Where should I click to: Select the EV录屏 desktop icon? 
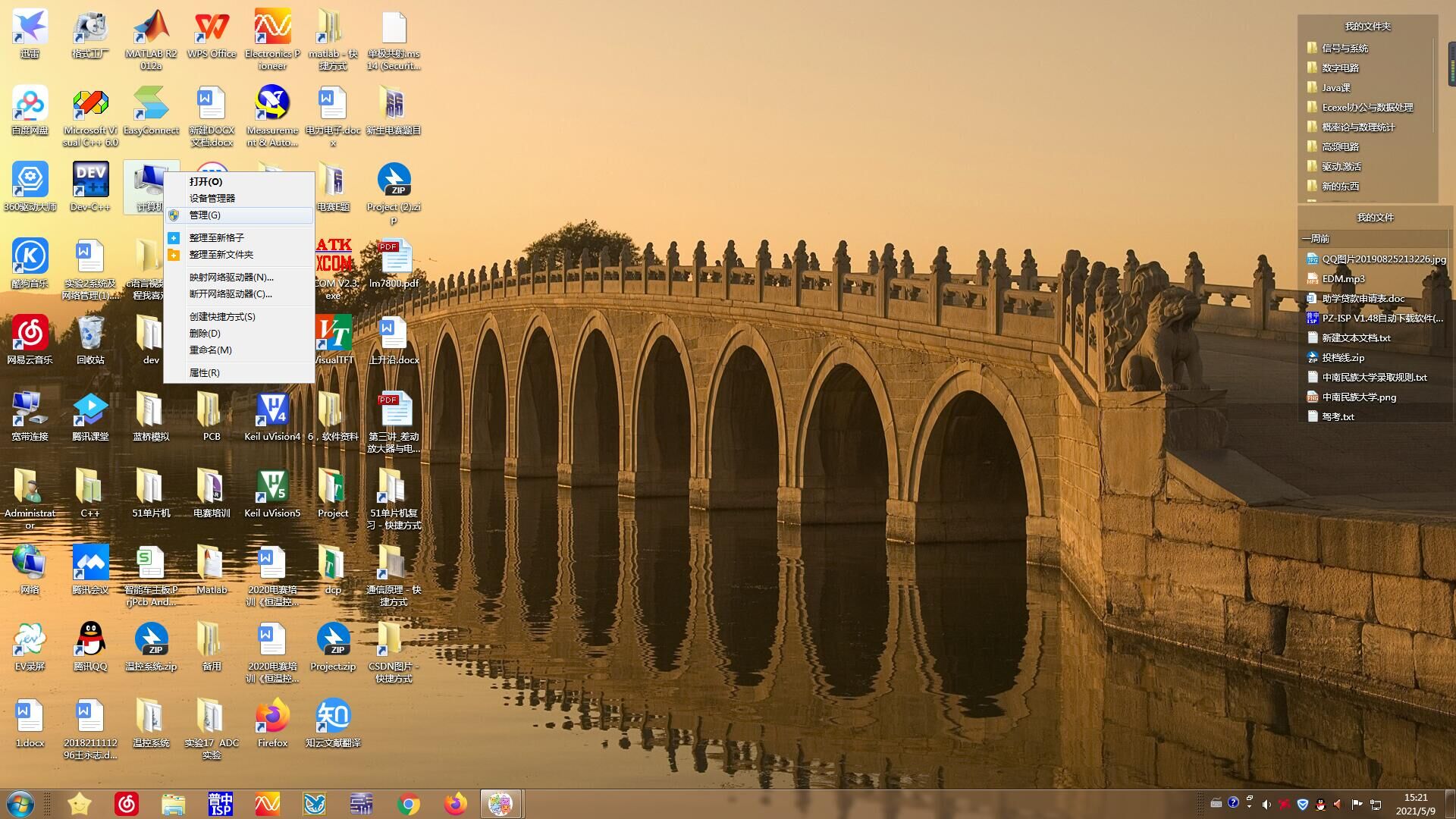pos(30,647)
